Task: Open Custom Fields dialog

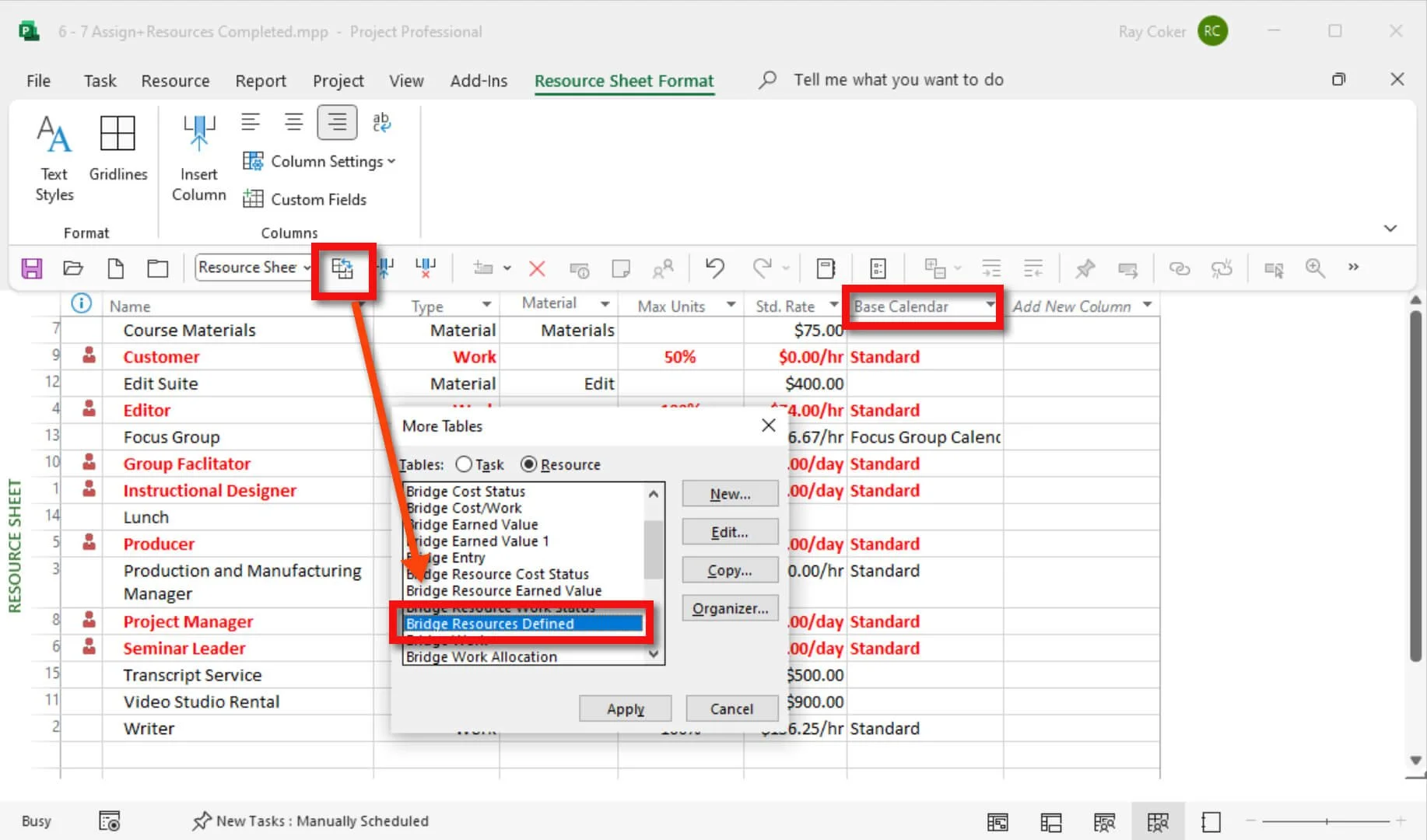Action: (304, 199)
